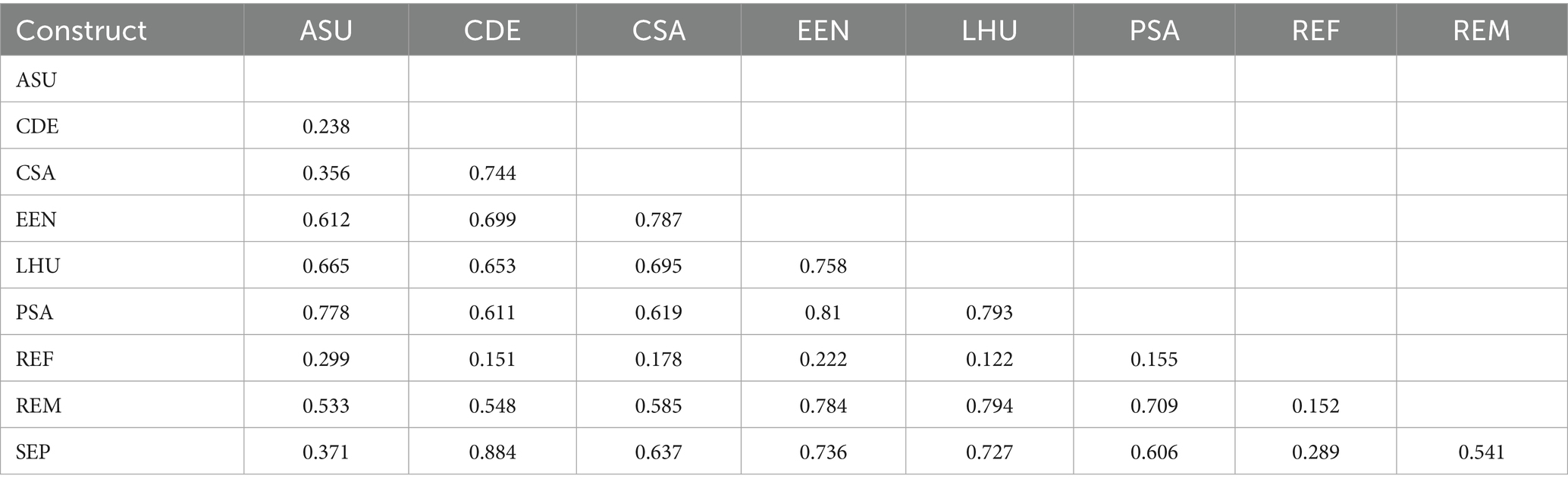Screen dimensions: 1568x488
Task: Select the SEP row label
Action: tap(33, 452)
